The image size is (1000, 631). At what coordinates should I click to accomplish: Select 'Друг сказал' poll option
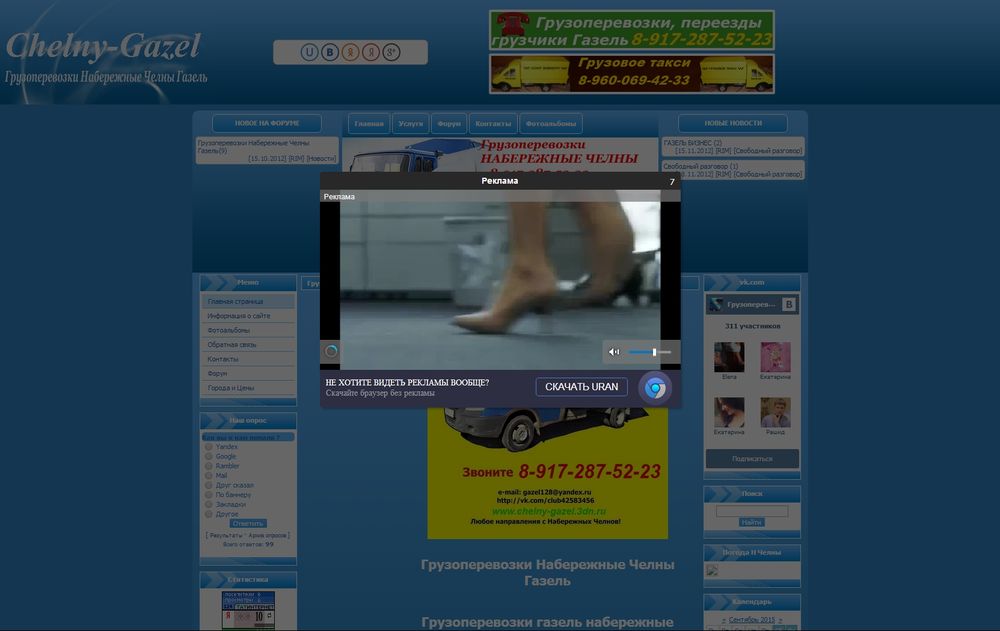click(x=209, y=486)
